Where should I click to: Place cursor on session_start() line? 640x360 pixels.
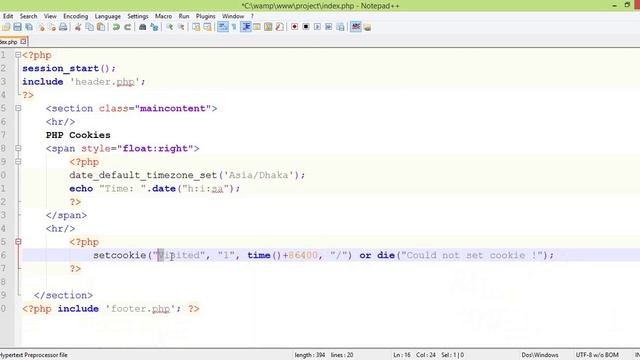(69, 68)
